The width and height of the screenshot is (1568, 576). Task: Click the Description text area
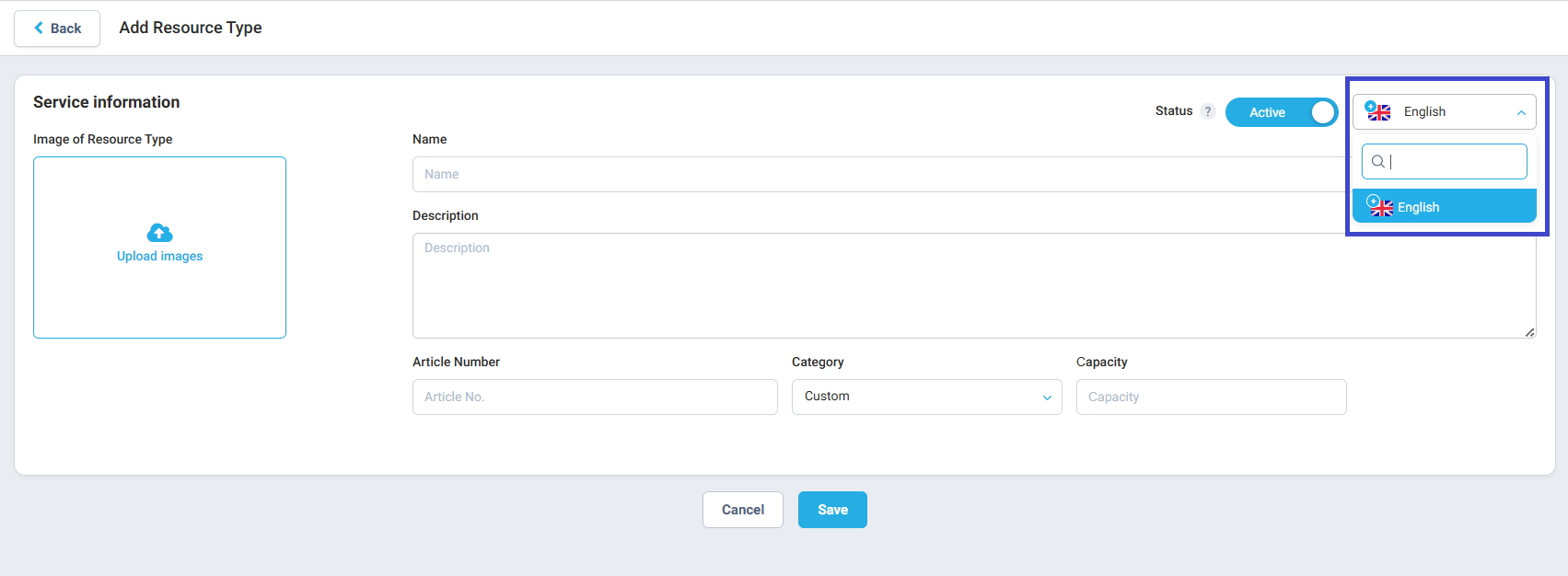click(974, 285)
